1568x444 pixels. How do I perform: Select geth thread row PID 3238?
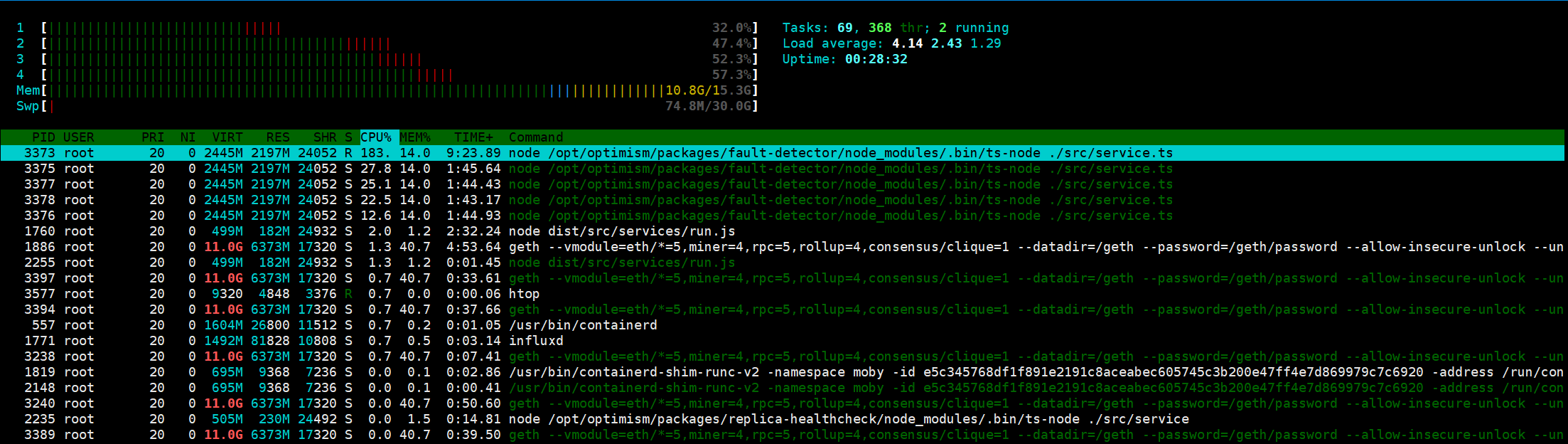[783, 356]
